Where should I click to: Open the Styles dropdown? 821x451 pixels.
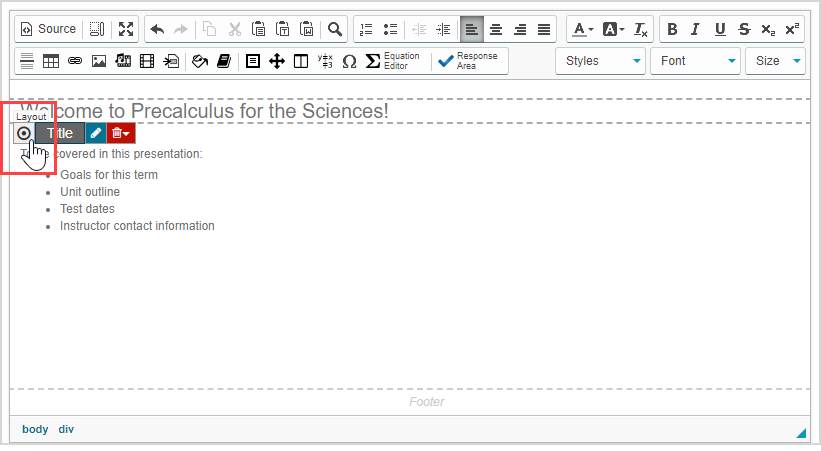click(600, 61)
